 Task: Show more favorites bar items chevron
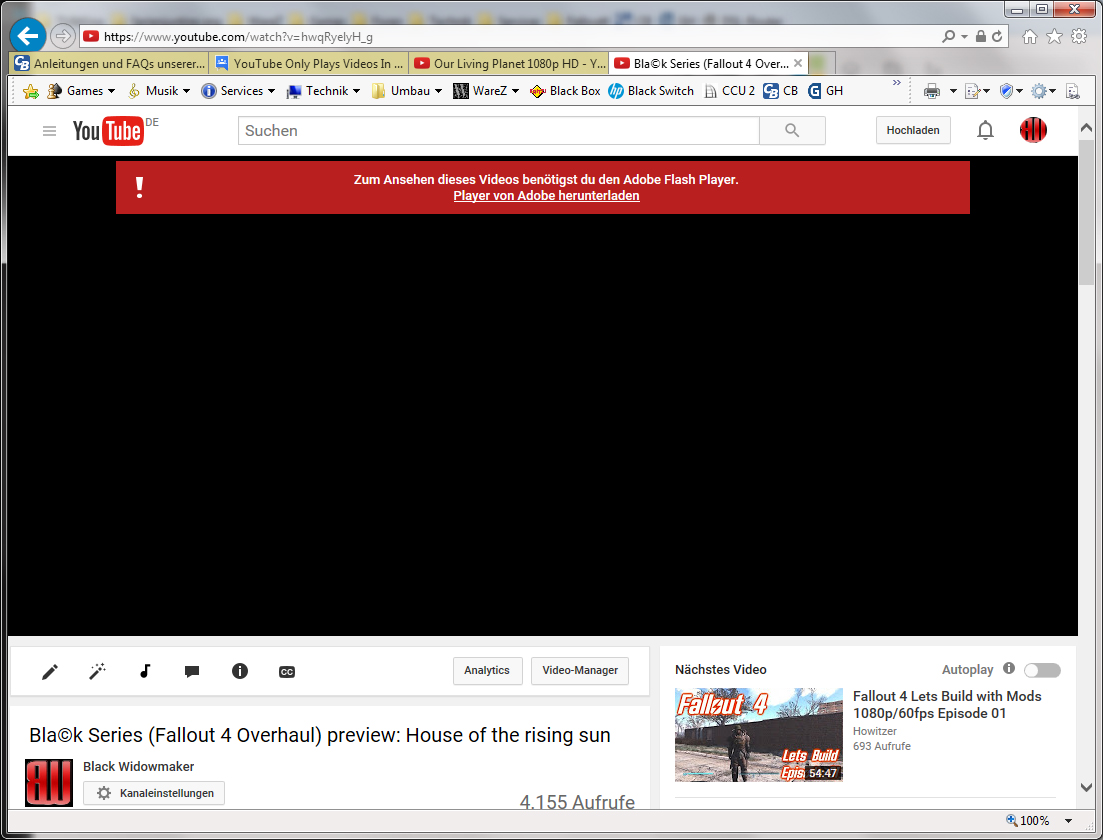[896, 83]
